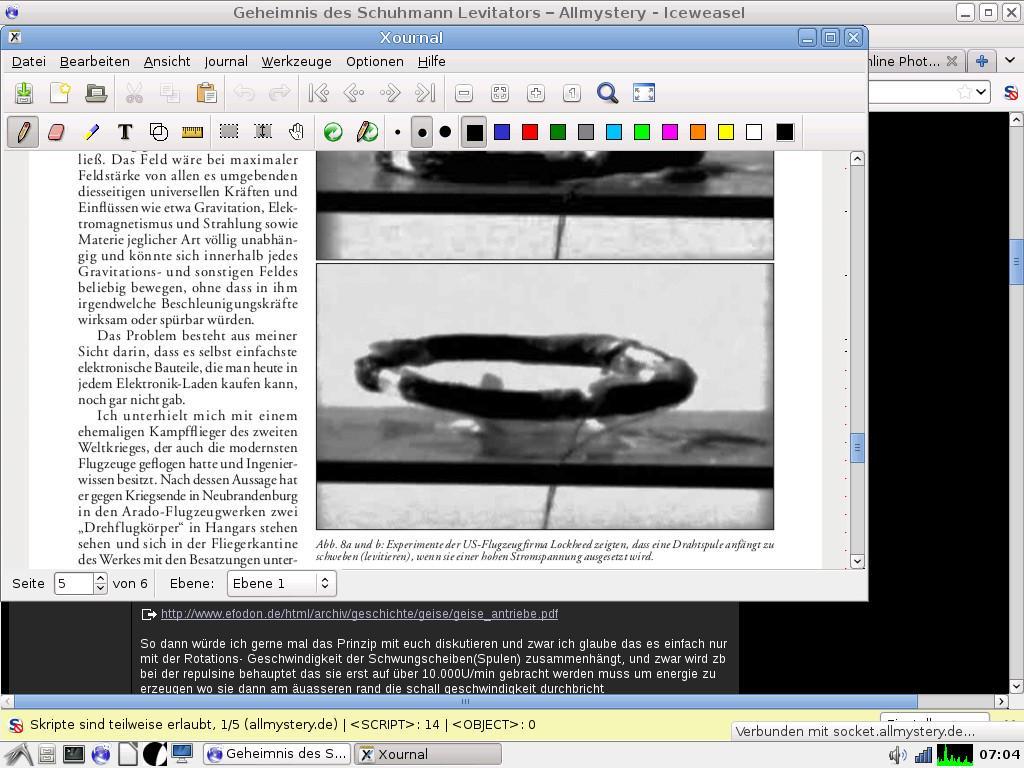Screen dimensions: 1024x768
Task: Choose the Hand tool
Action: pyautogui.click(x=297, y=132)
